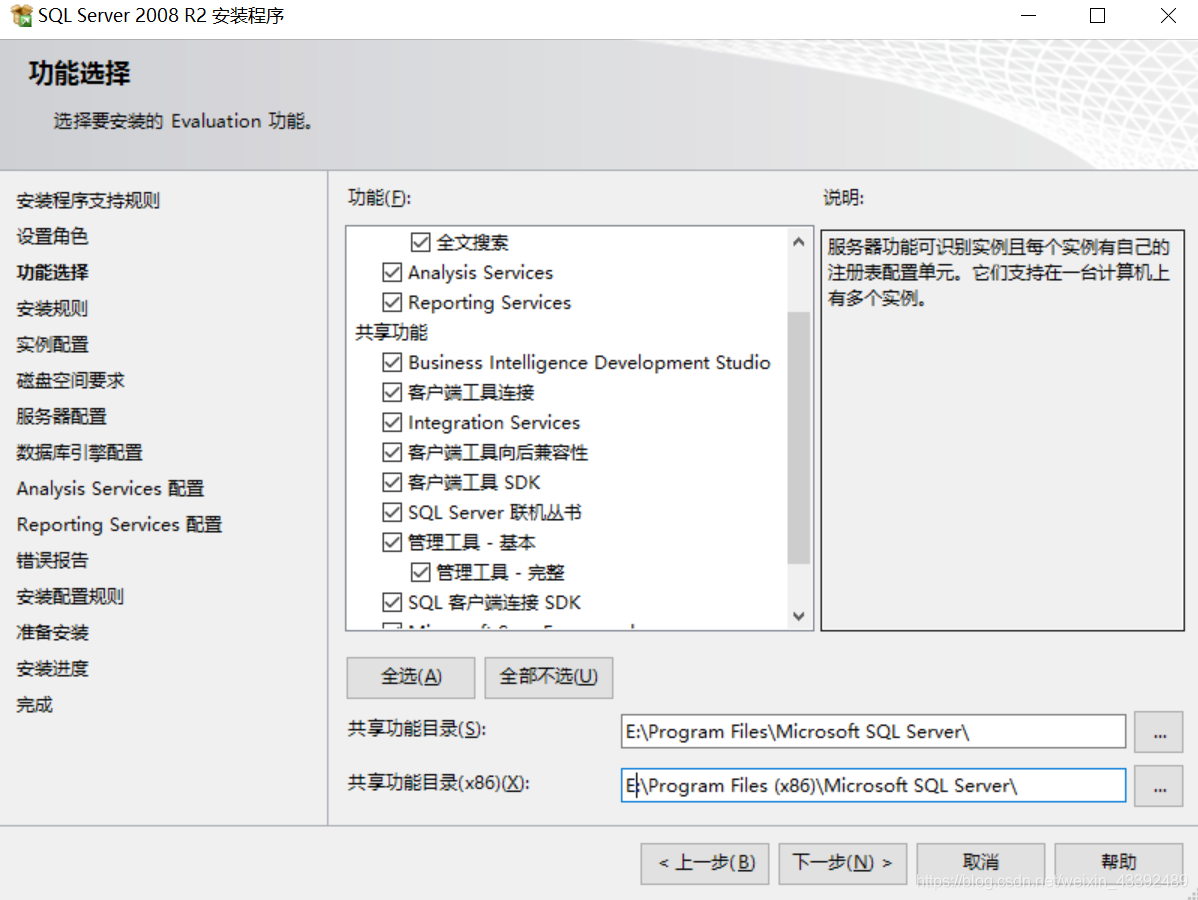Viewport: 1198px width, 900px height.
Task: Select 准备安装 step in sidebar
Action: coord(52,633)
